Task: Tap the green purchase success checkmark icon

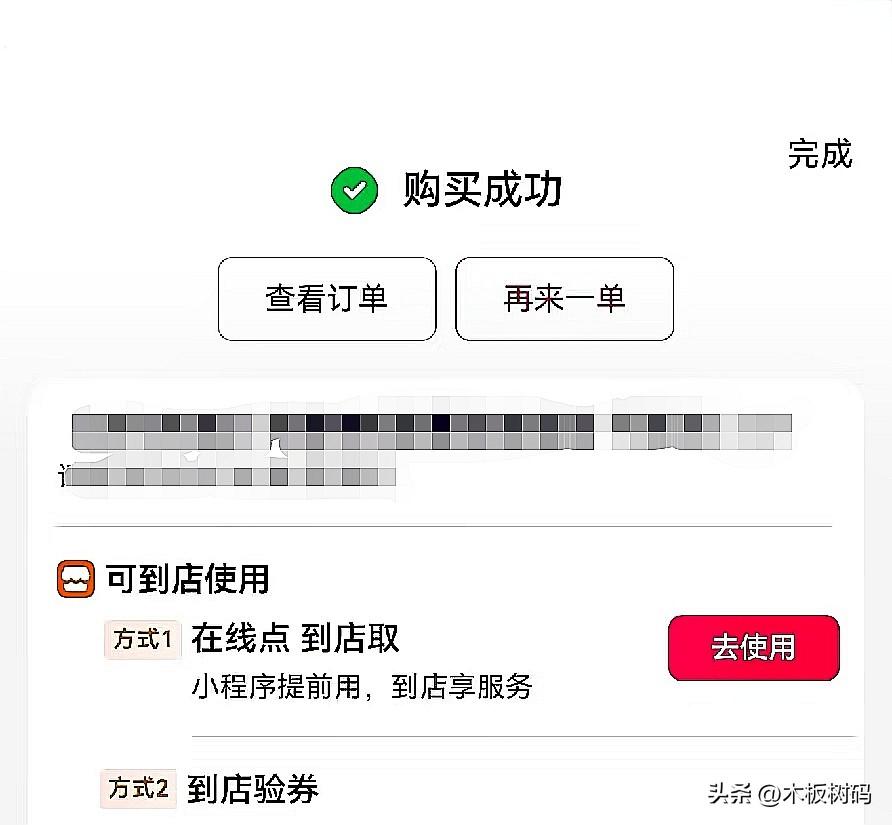Action: (354, 190)
